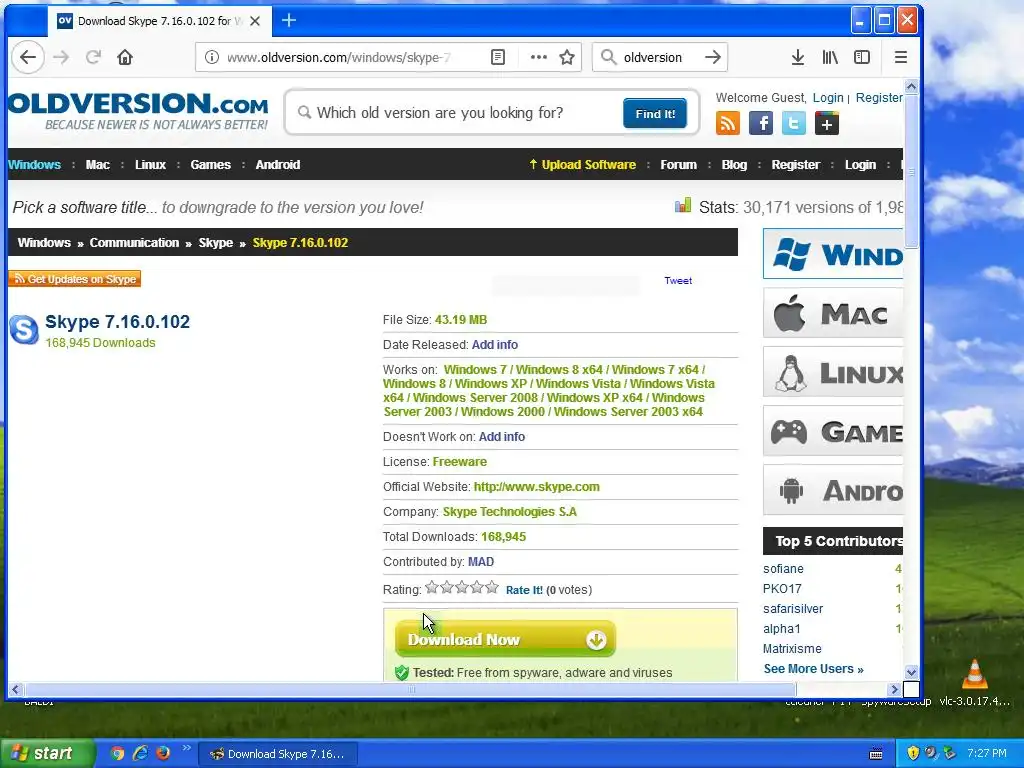Go back to the previous page
Screen dimensions: 1024x768
[x=28, y=57]
